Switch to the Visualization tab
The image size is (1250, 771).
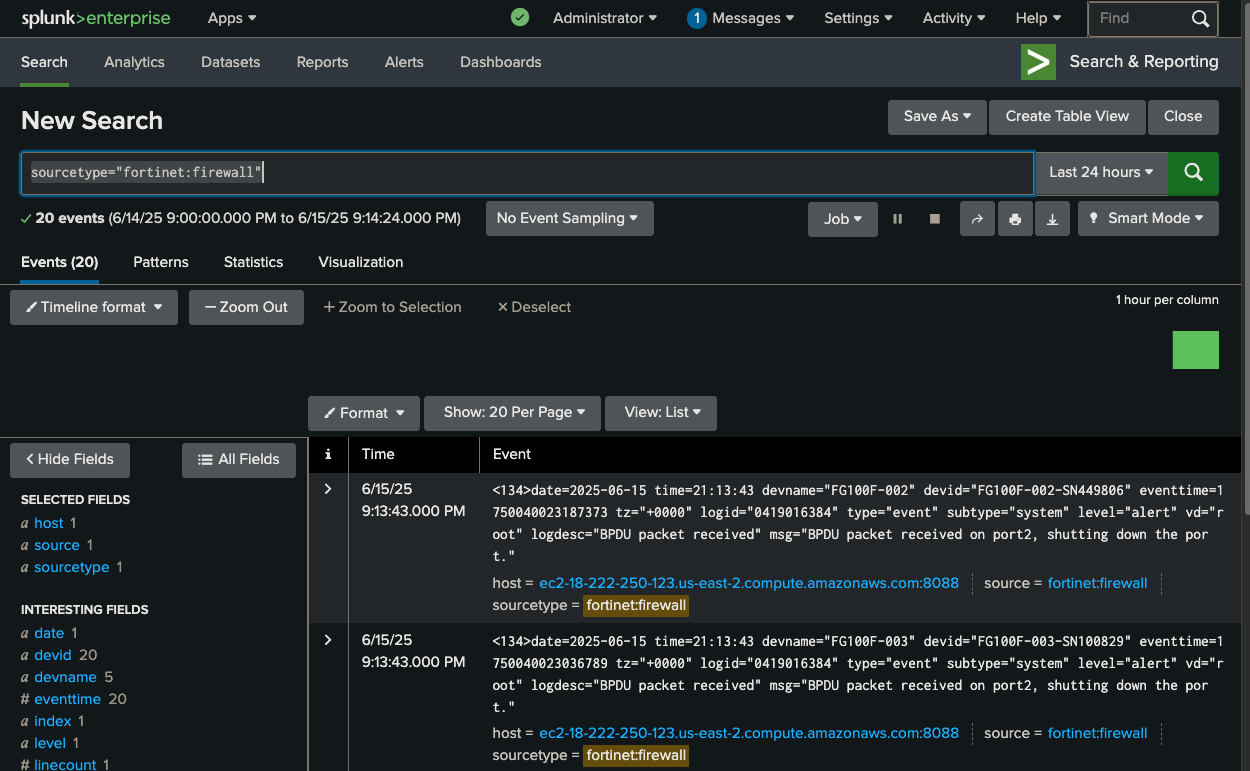pos(361,262)
